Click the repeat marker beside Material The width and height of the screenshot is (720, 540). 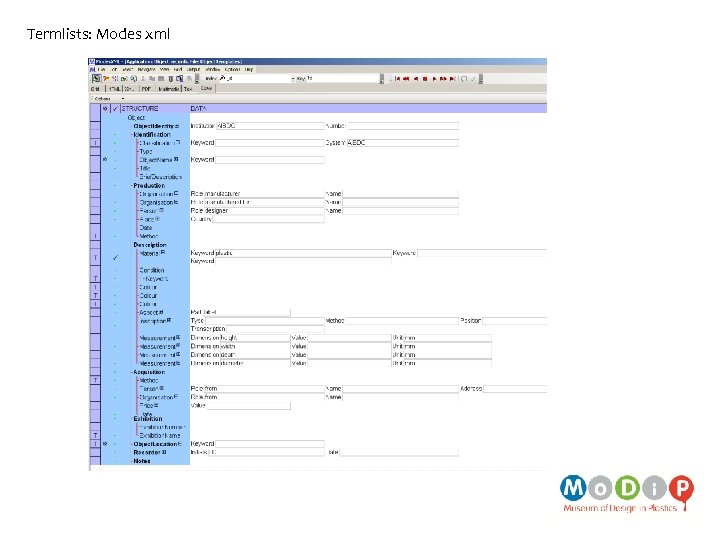163,253
